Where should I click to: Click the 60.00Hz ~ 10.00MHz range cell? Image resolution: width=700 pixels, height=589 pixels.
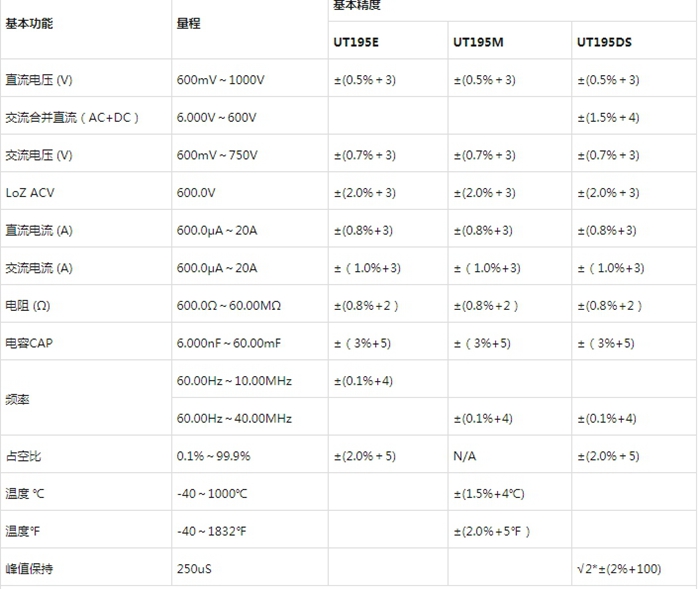pos(234,381)
